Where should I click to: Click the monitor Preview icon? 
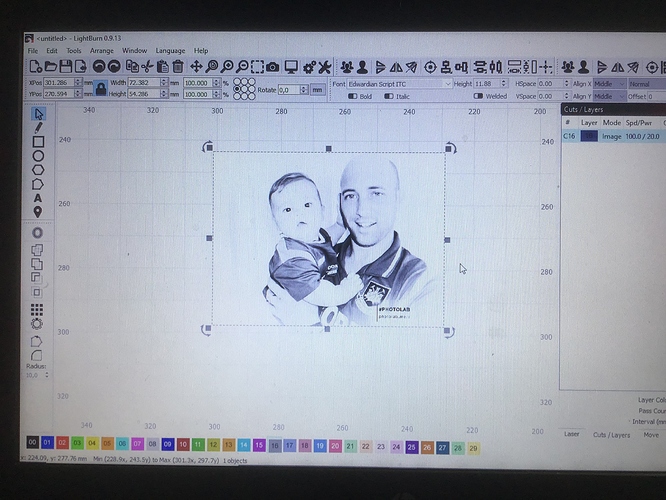291,67
